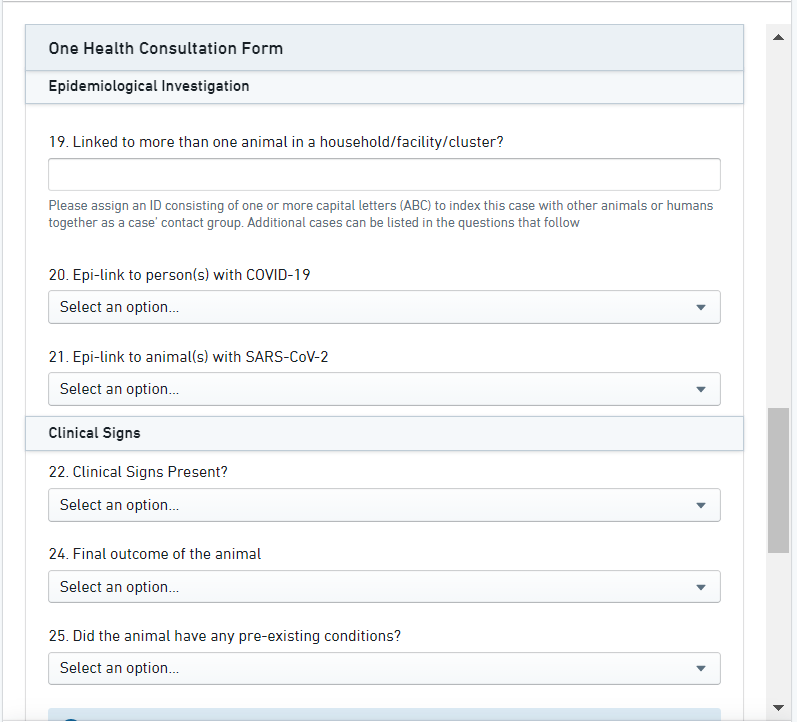Click the scrollbar down arrow

pyautogui.click(x=778, y=708)
